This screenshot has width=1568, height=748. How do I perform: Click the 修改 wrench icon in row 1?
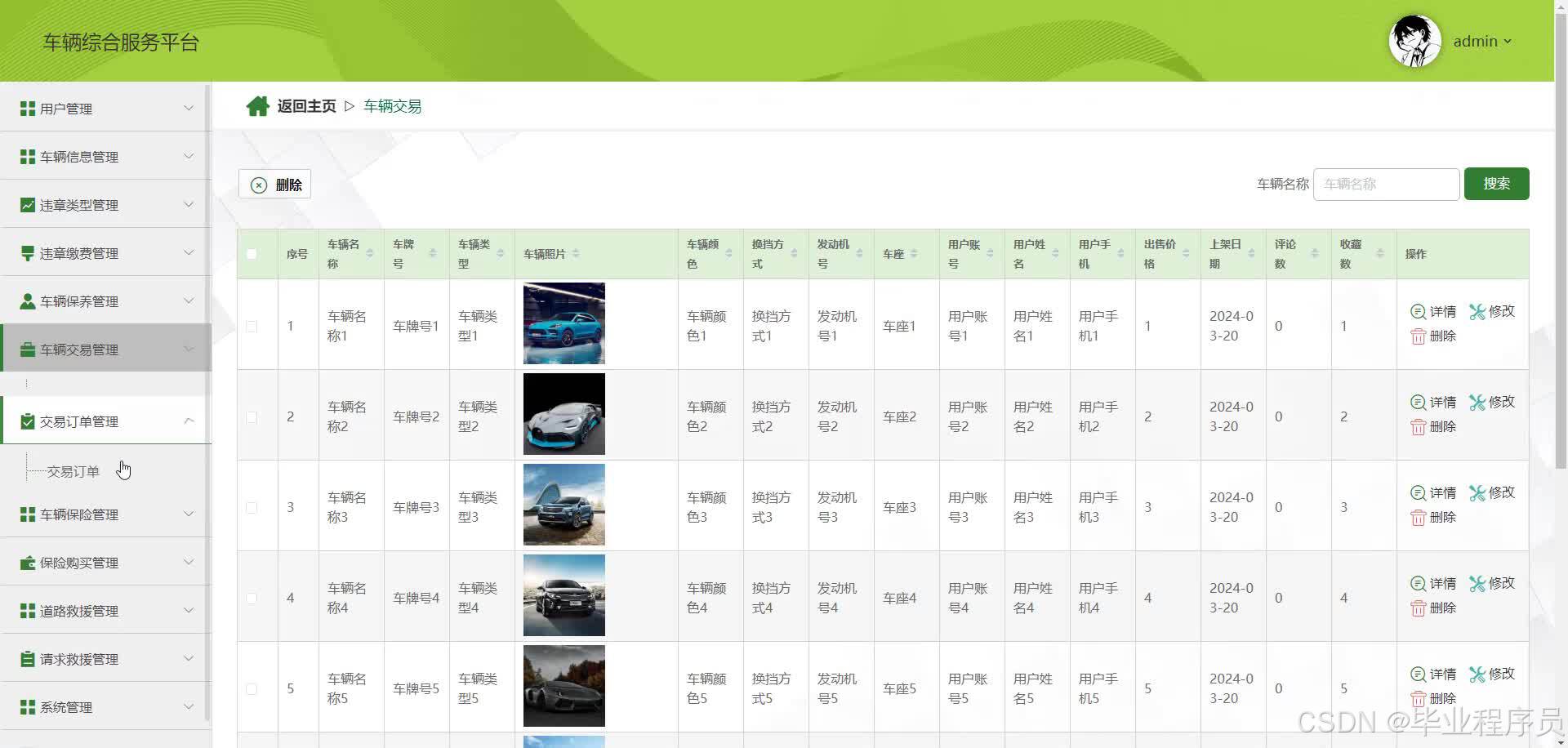click(1477, 311)
